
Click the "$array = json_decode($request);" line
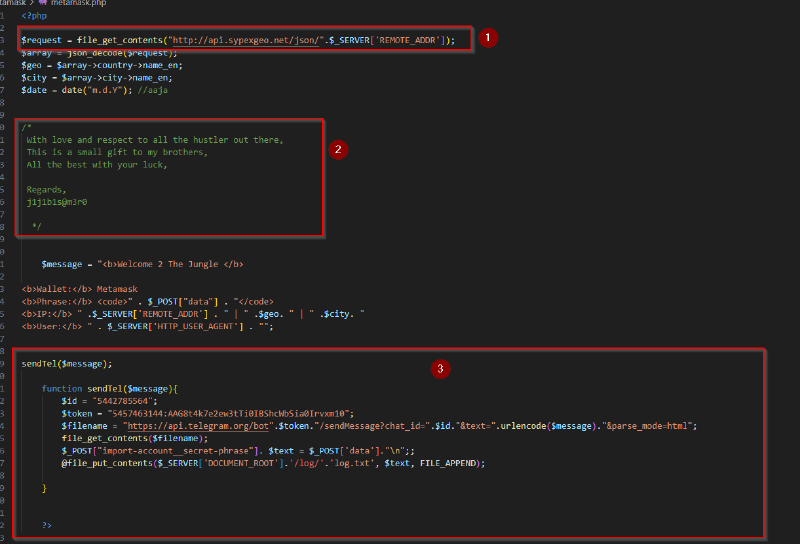coord(99,53)
